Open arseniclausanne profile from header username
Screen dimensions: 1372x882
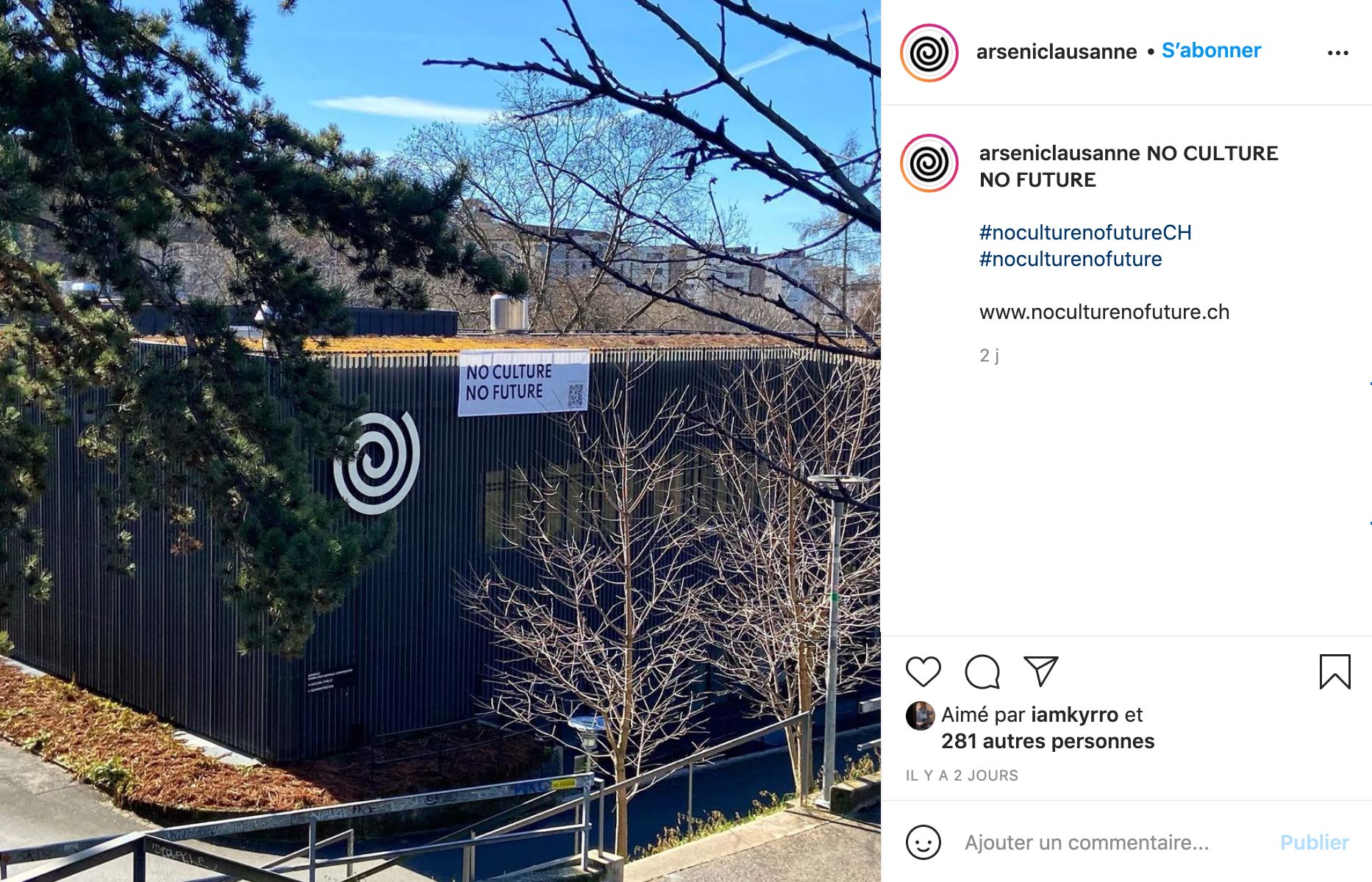tap(1057, 51)
